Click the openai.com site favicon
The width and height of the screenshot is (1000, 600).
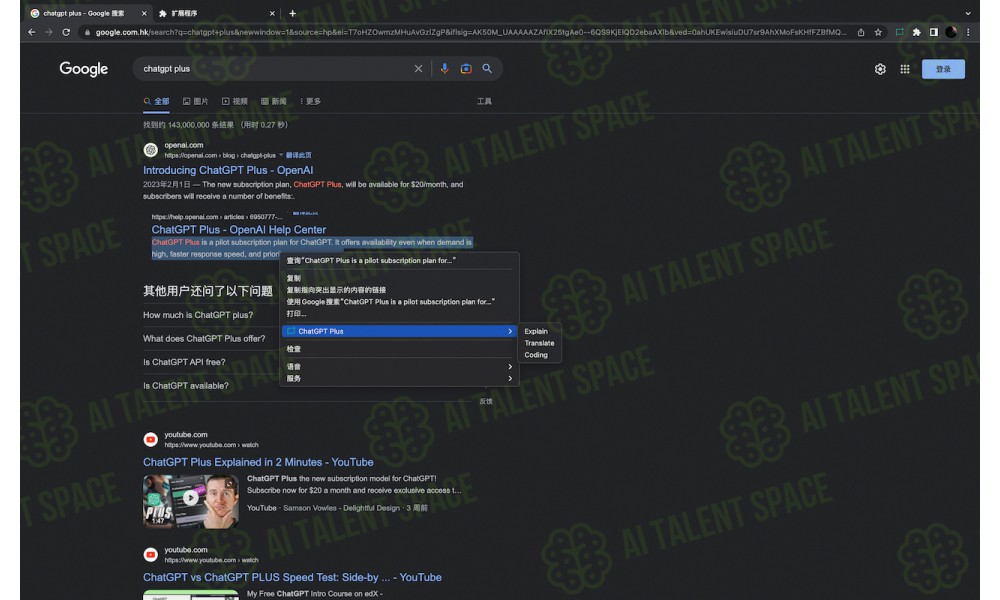(x=151, y=150)
